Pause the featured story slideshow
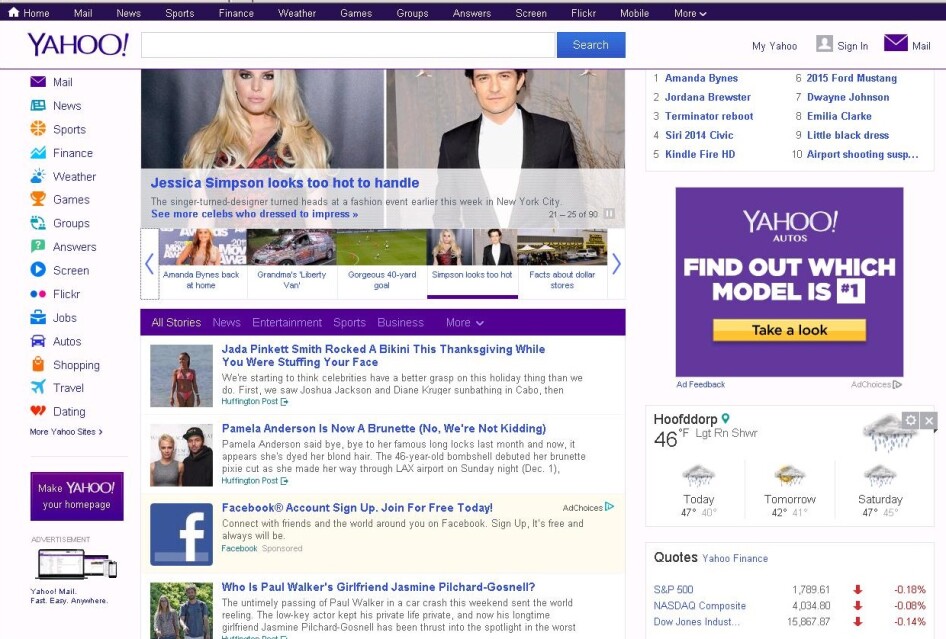946x639 pixels. click(609, 214)
